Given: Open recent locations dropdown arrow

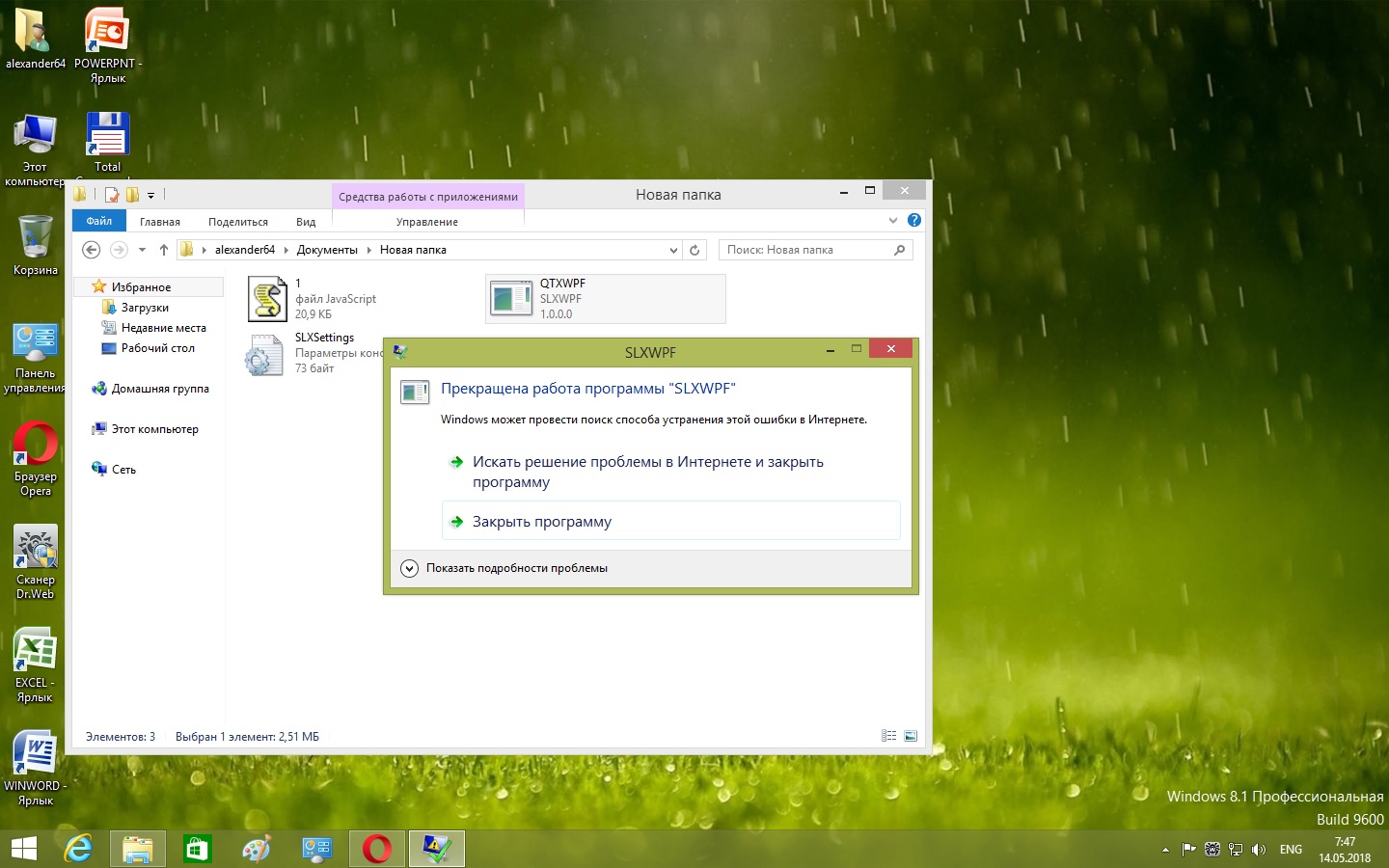Looking at the screenshot, I should 142,250.
